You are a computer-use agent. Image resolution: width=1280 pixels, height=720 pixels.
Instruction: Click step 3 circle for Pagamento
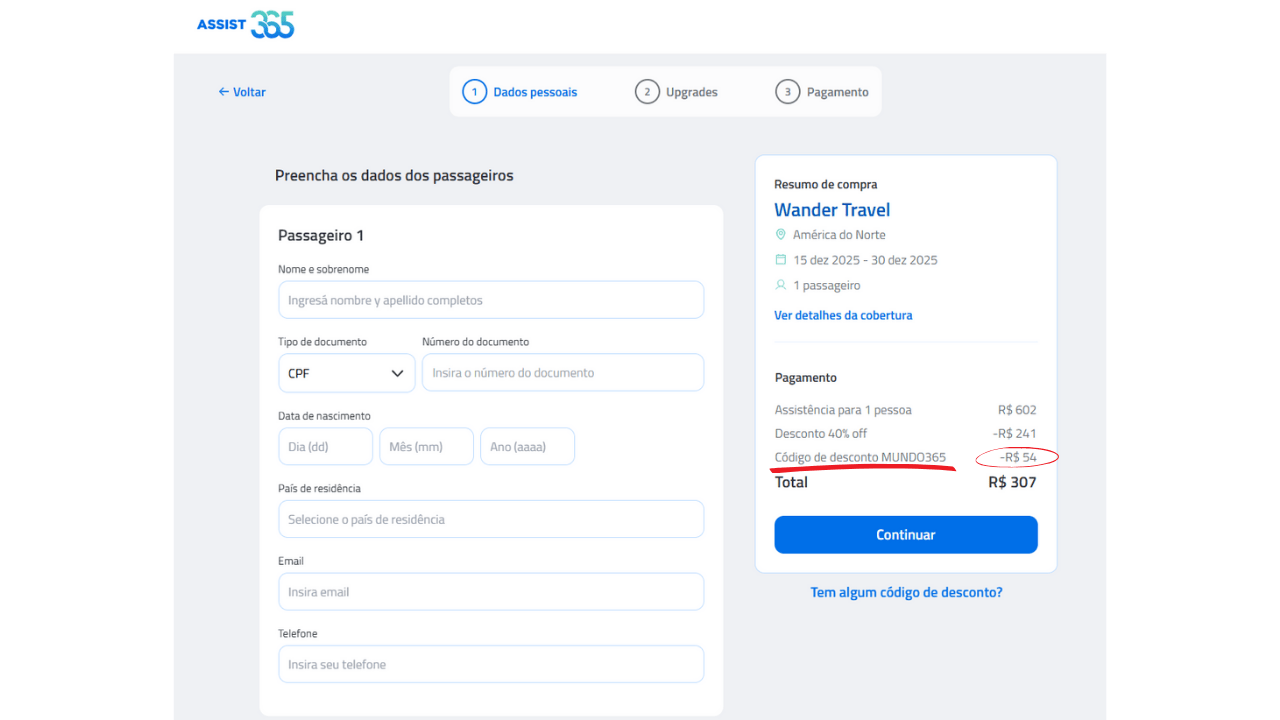pyautogui.click(x=787, y=92)
